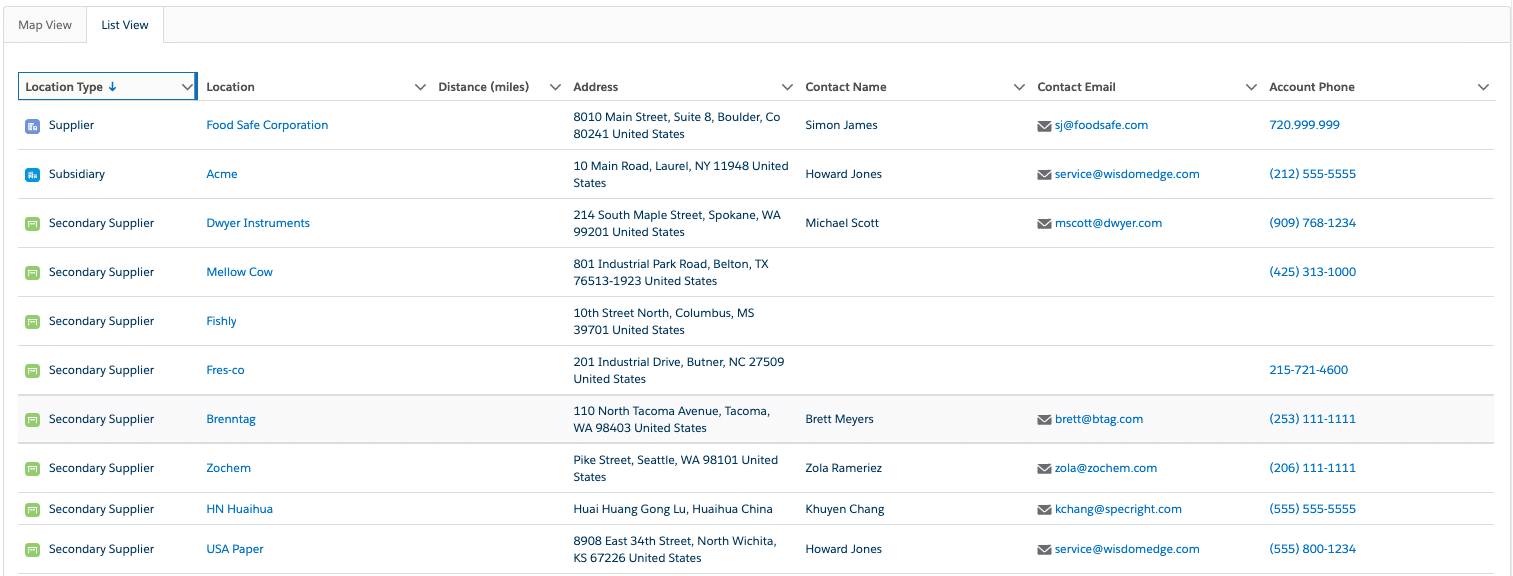Image resolution: width=1513 pixels, height=576 pixels.
Task: Open the Account Phone column dropdown
Action: pyautogui.click(x=1484, y=88)
